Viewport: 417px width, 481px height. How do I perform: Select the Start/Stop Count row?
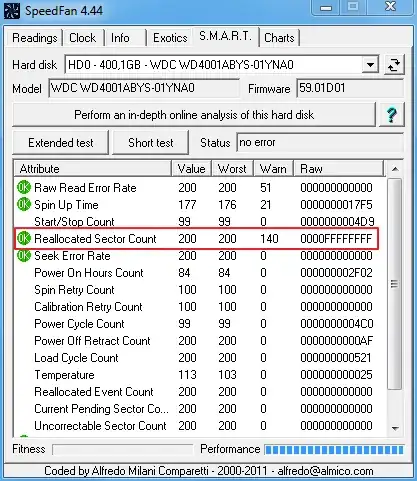pos(200,221)
